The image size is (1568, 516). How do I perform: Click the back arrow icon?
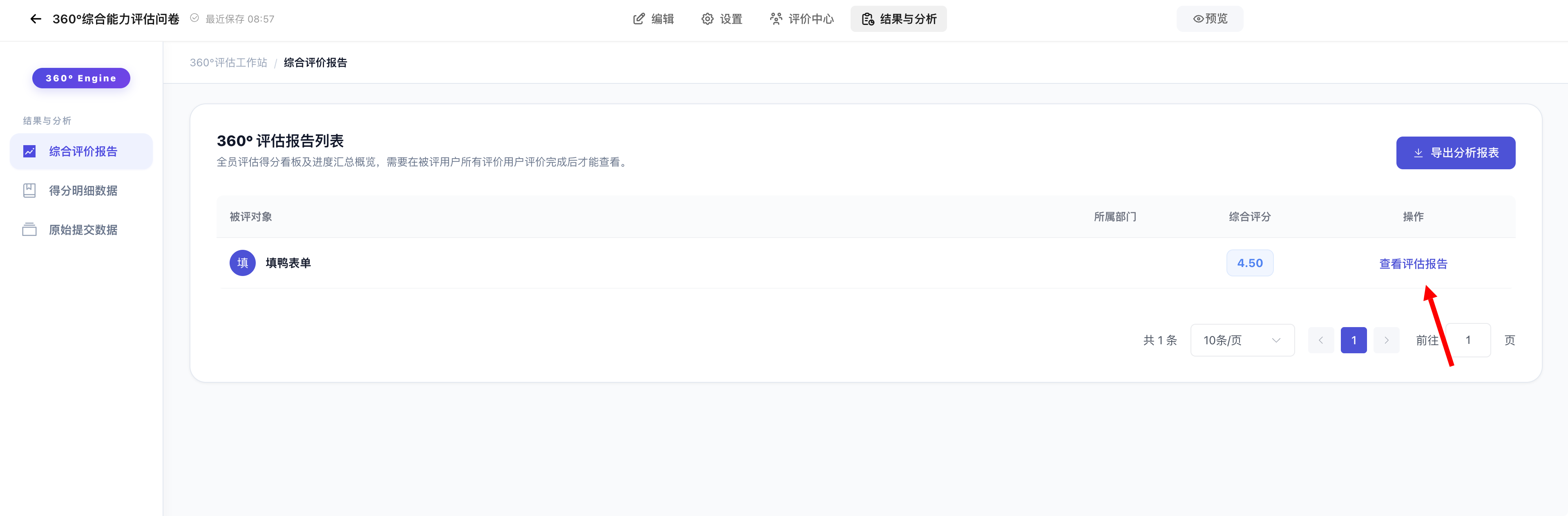pyautogui.click(x=35, y=19)
